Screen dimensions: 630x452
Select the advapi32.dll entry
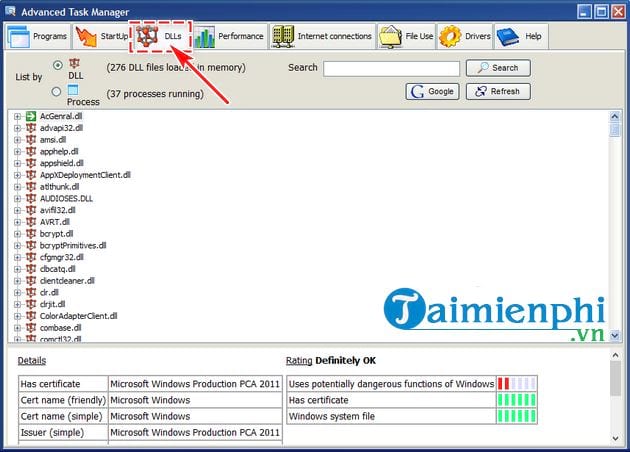(61, 128)
